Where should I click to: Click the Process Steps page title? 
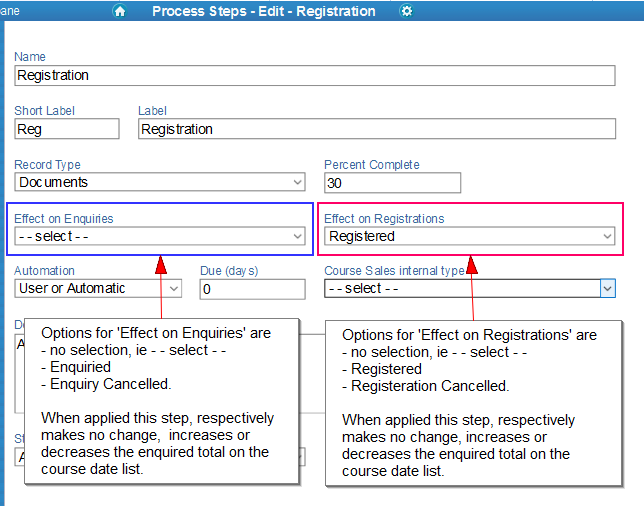pyautogui.click(x=264, y=11)
